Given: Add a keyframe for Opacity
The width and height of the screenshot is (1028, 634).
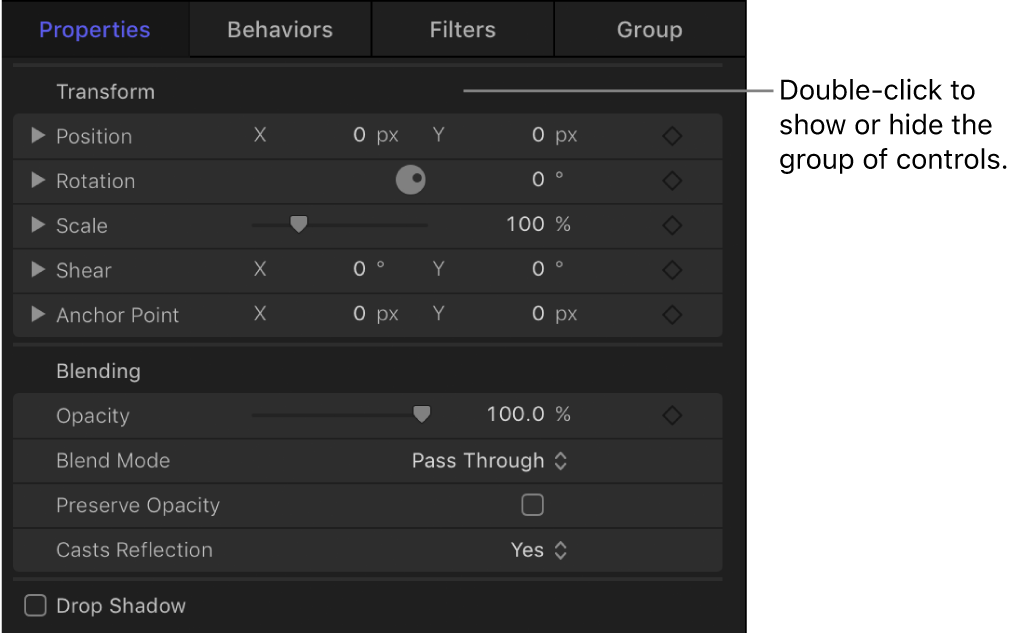Looking at the screenshot, I should click(672, 414).
